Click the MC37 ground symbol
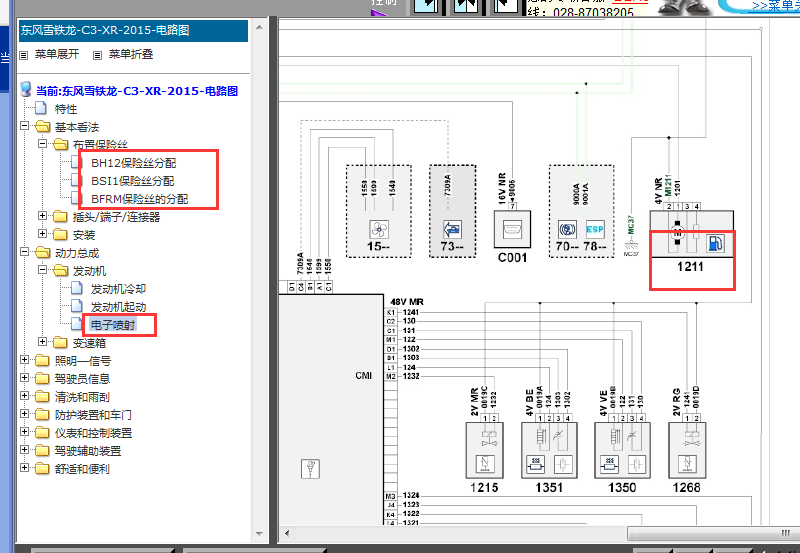 [631, 247]
